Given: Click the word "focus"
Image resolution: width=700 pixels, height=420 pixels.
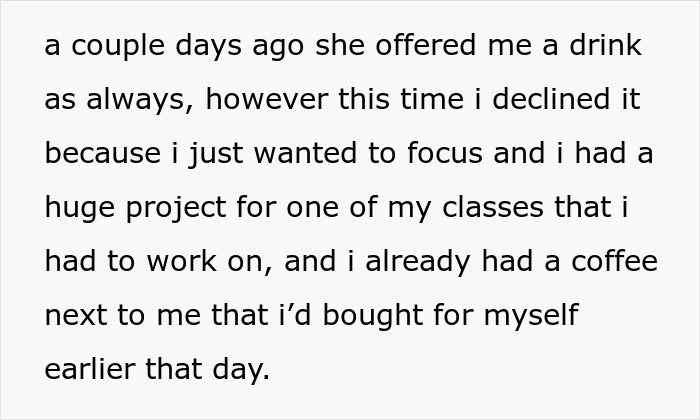Looking at the screenshot, I should 428,155.
